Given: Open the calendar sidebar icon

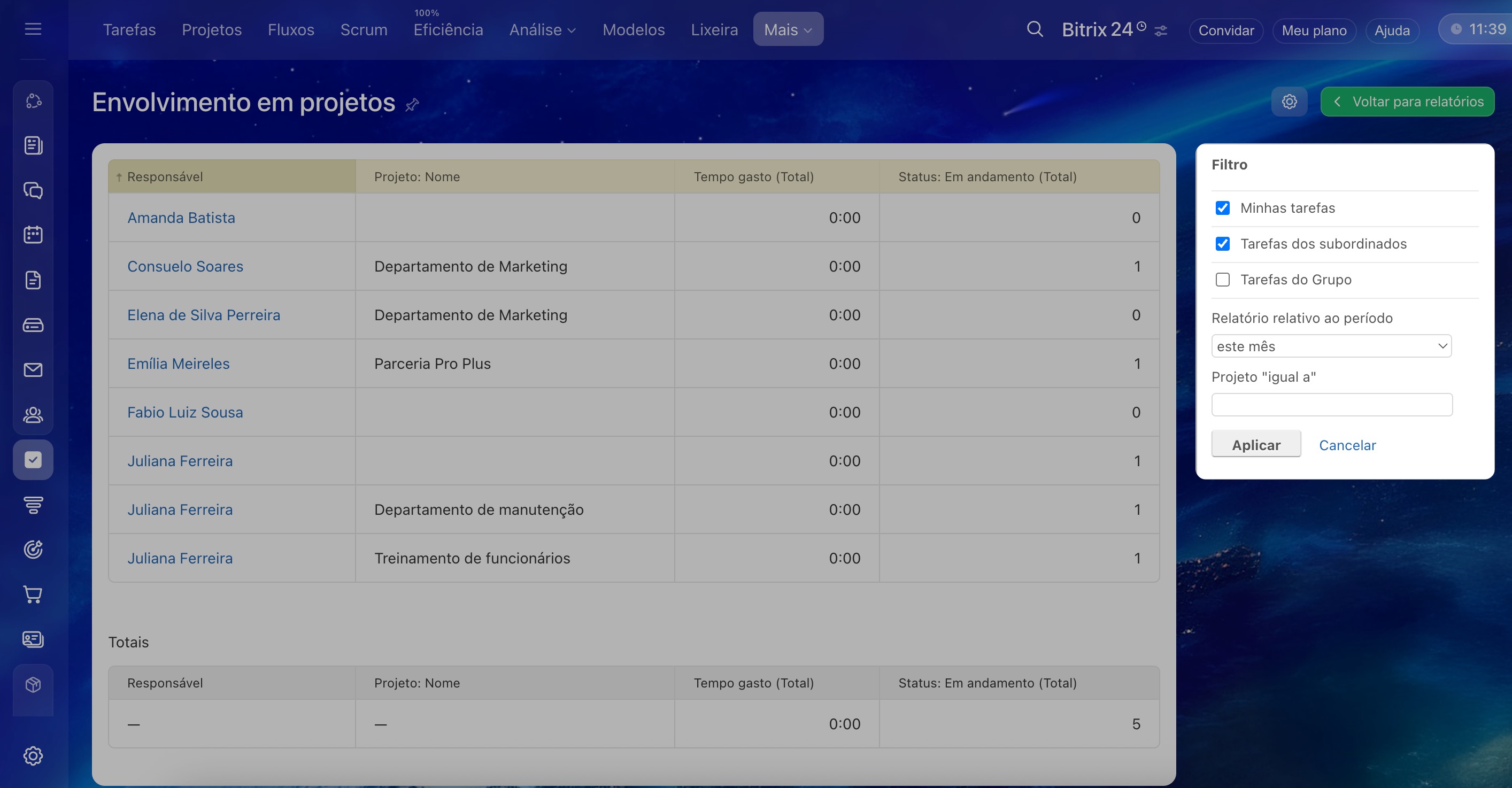Looking at the screenshot, I should point(33,235).
